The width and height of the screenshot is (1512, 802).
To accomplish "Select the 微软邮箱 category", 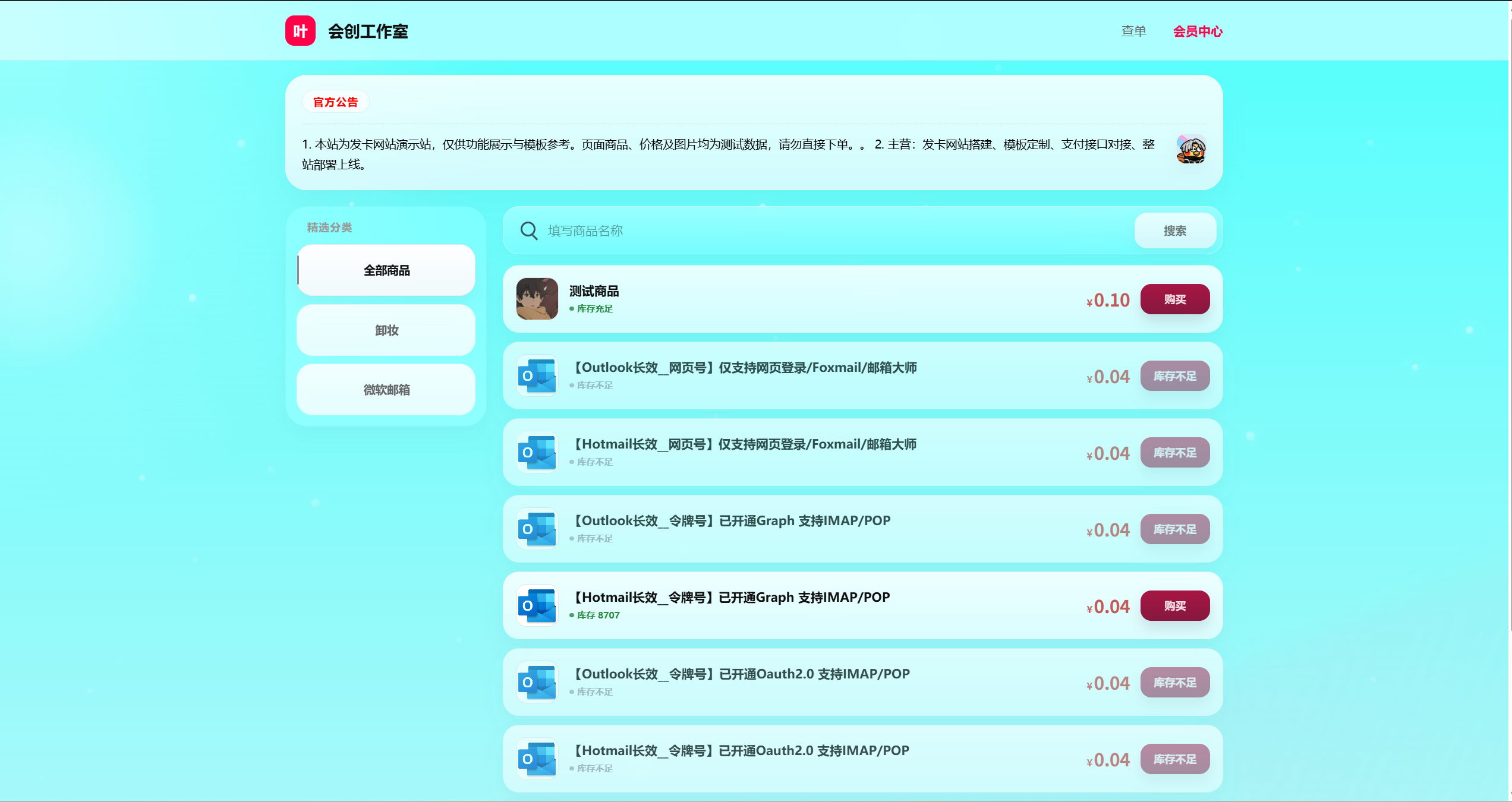I will (386, 390).
